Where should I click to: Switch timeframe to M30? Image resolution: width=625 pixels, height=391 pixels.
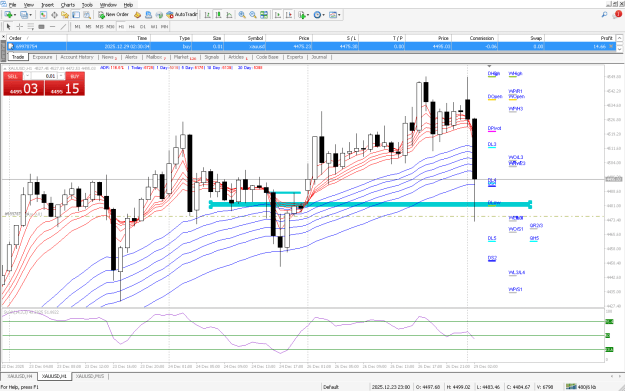[x=110, y=27]
